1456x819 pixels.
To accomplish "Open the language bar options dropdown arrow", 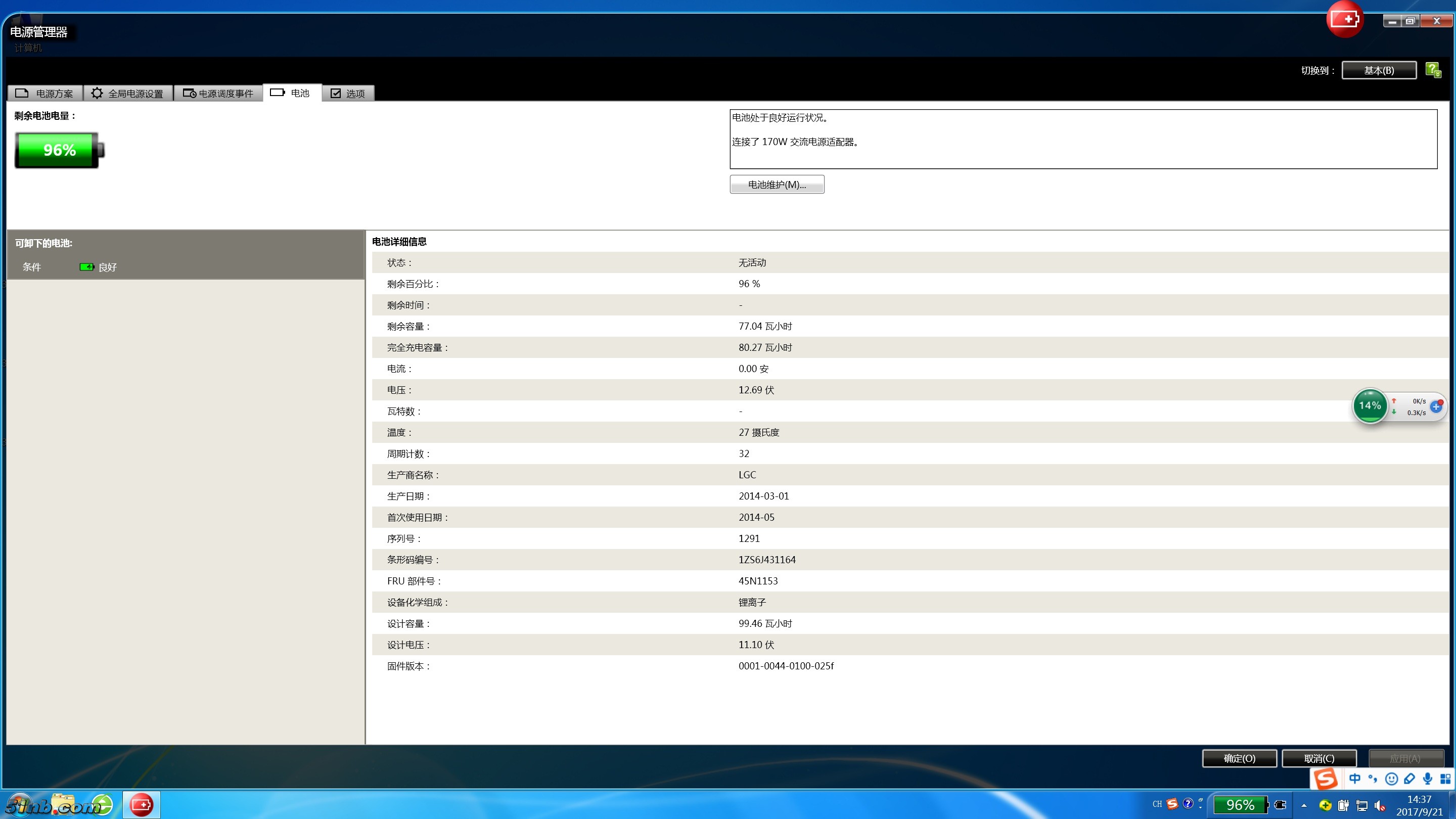I will (x=1201, y=807).
